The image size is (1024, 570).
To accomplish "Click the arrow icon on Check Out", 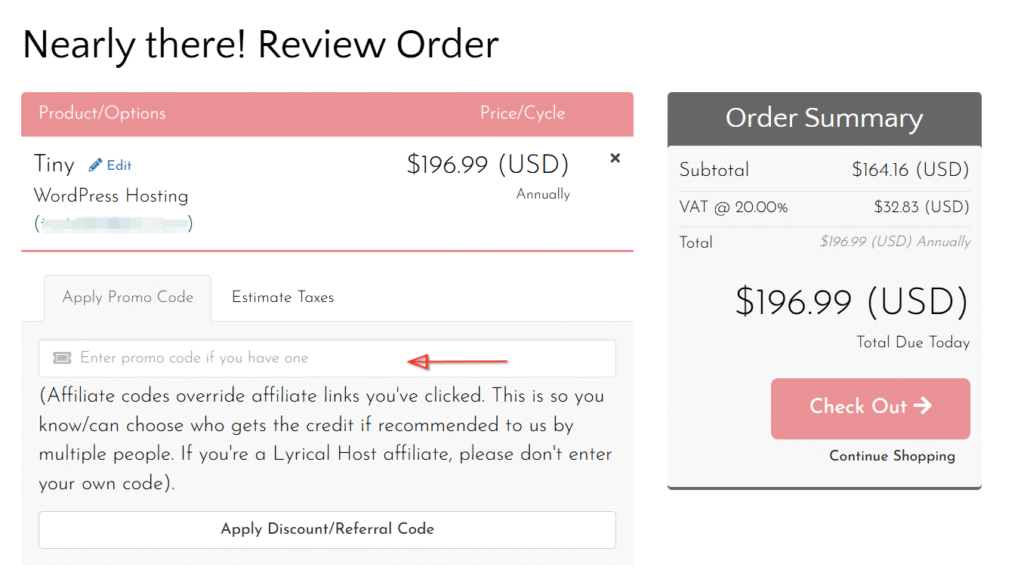I will tap(923, 406).
